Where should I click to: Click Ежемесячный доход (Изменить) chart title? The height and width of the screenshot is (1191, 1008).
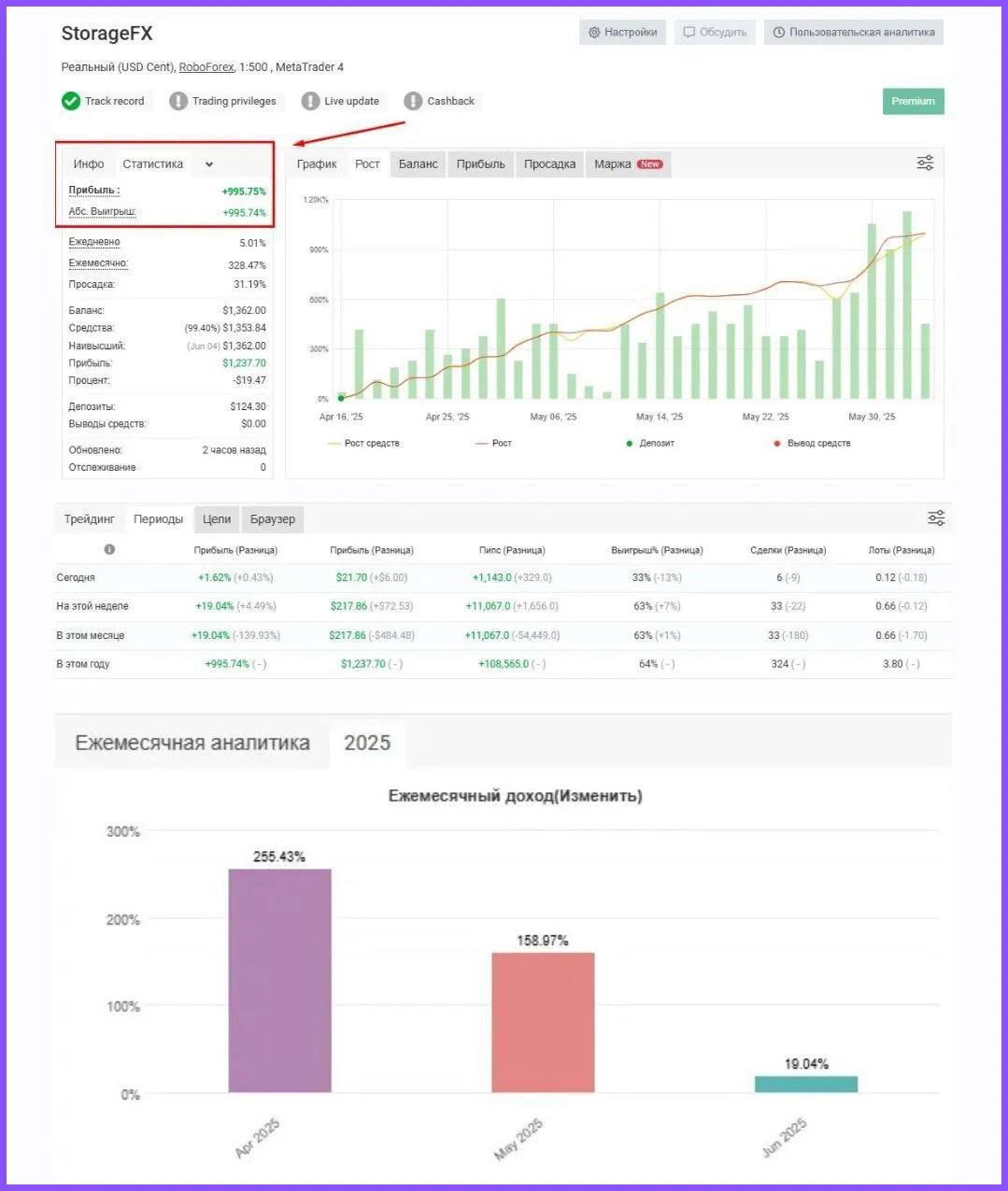click(515, 796)
